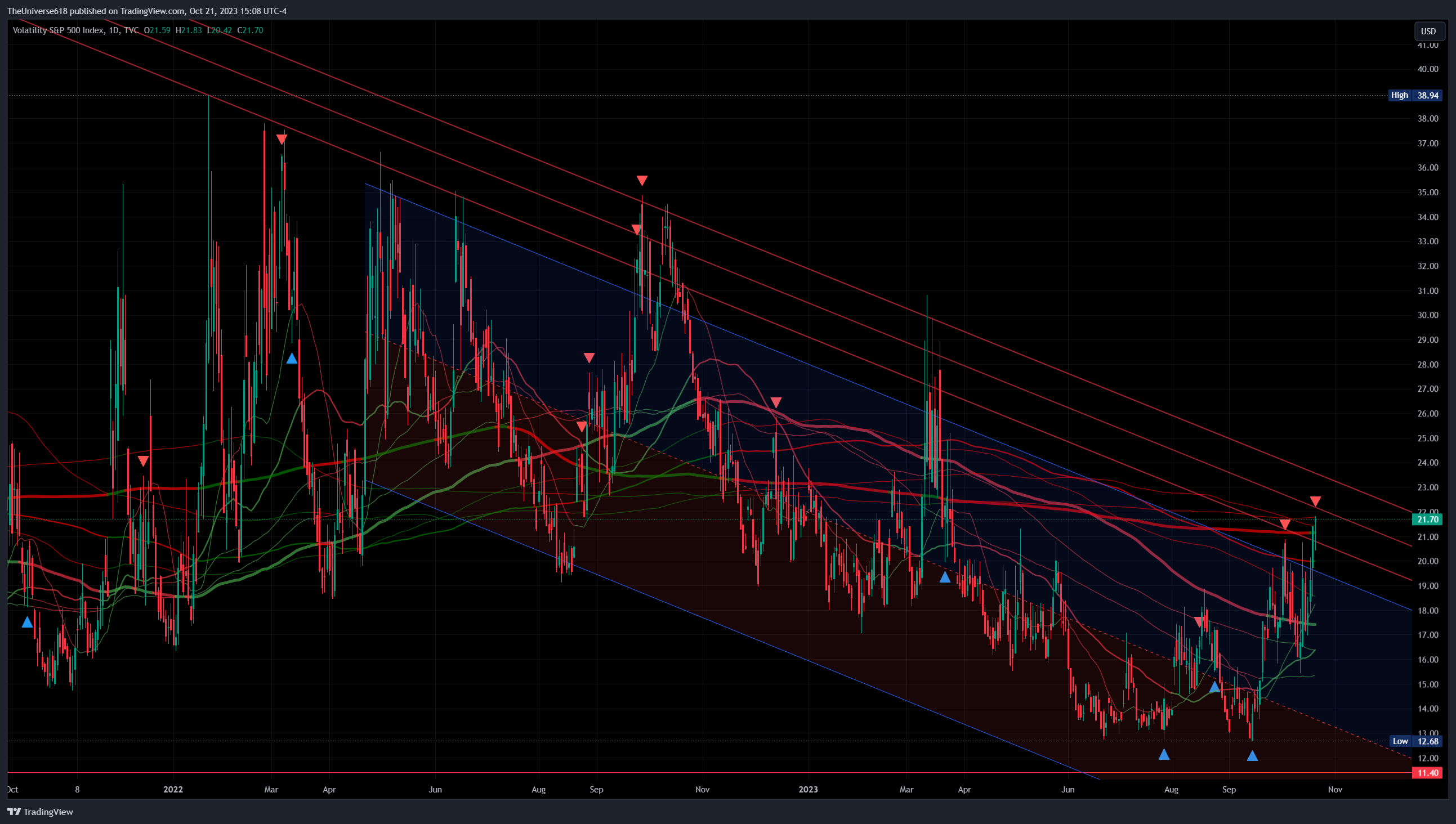Click the 30.00 price axis label
This screenshot has width=1456, height=824.
tap(1428, 315)
